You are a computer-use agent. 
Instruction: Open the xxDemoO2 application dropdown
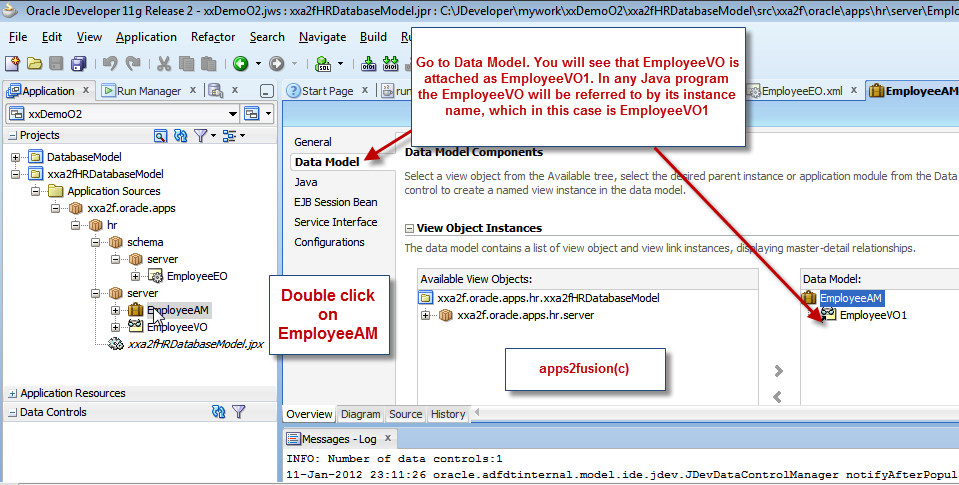click(x=232, y=114)
